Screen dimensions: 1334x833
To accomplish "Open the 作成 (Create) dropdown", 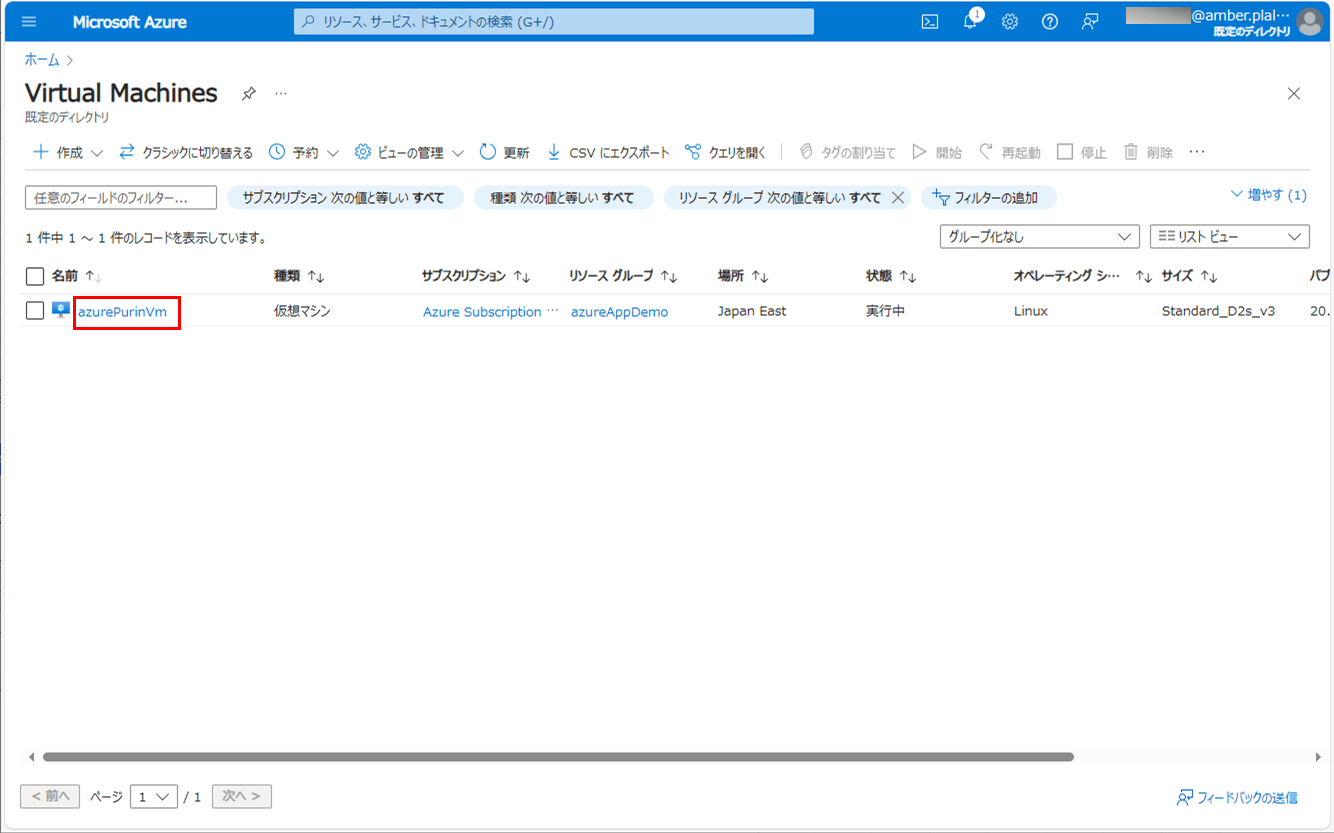I will point(68,153).
